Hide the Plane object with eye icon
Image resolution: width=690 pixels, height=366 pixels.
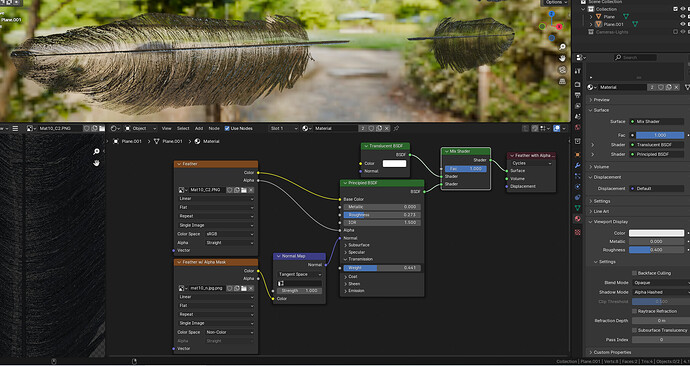coord(683,17)
